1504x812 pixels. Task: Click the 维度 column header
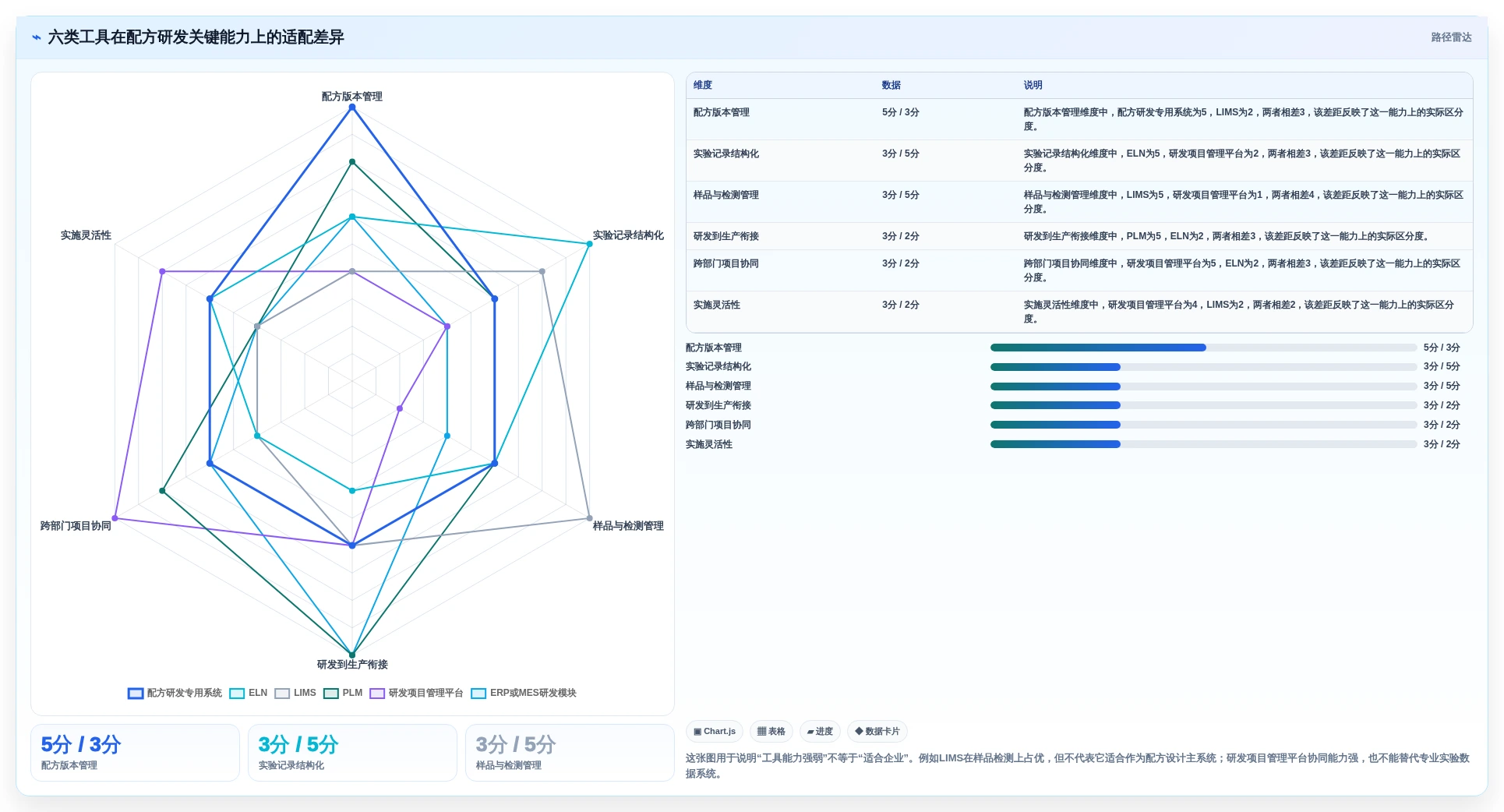pos(703,85)
